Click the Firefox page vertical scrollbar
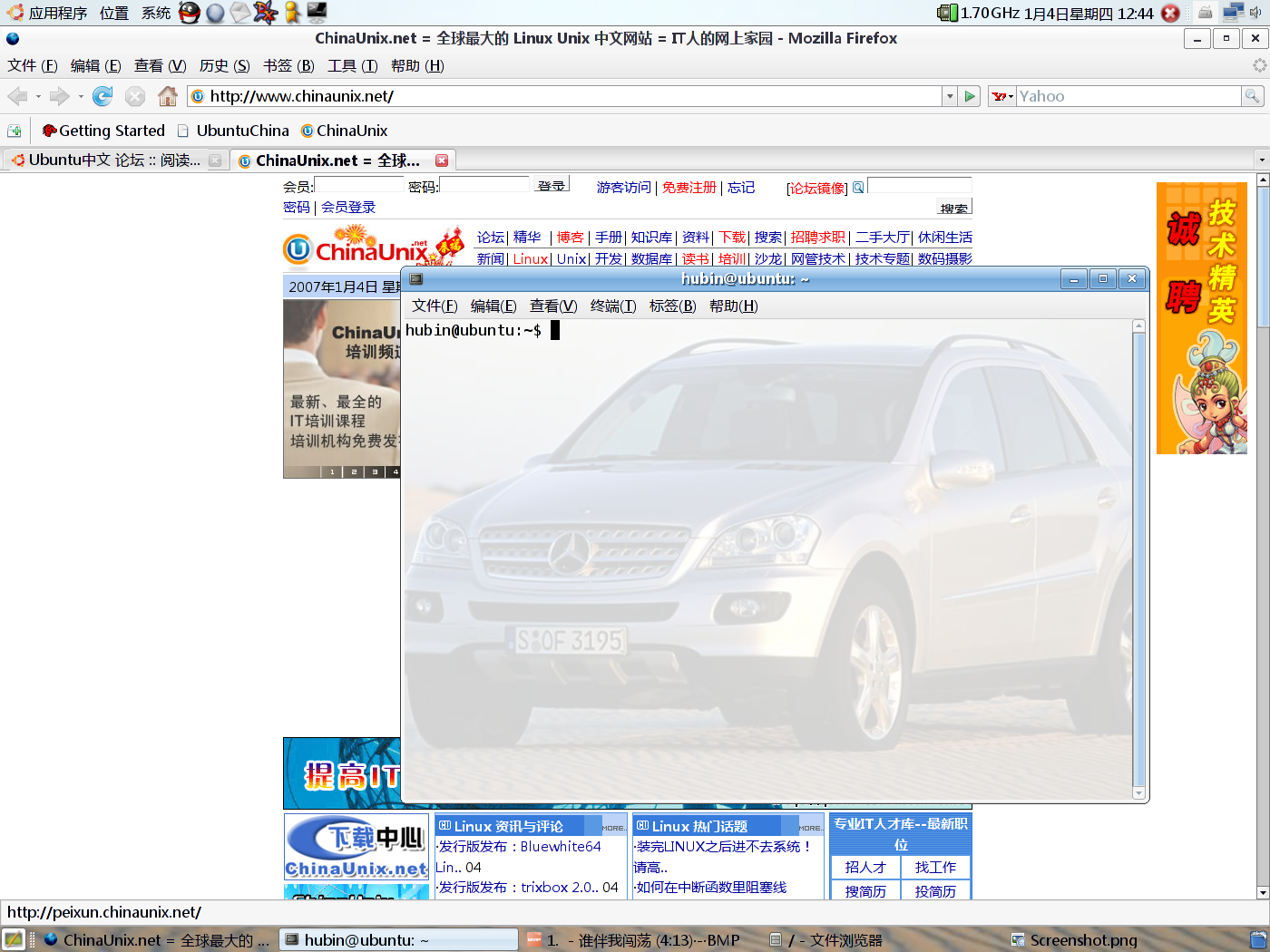1270x952 pixels. [1263, 535]
